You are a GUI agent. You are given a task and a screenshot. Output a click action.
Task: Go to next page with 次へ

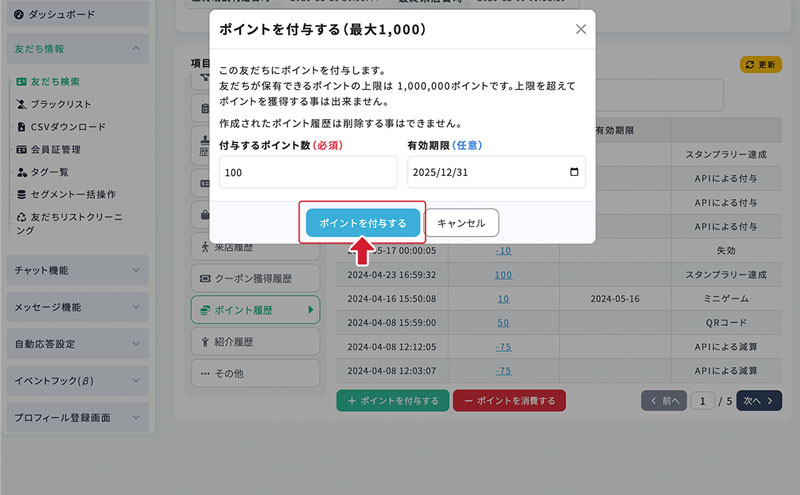[759, 401]
